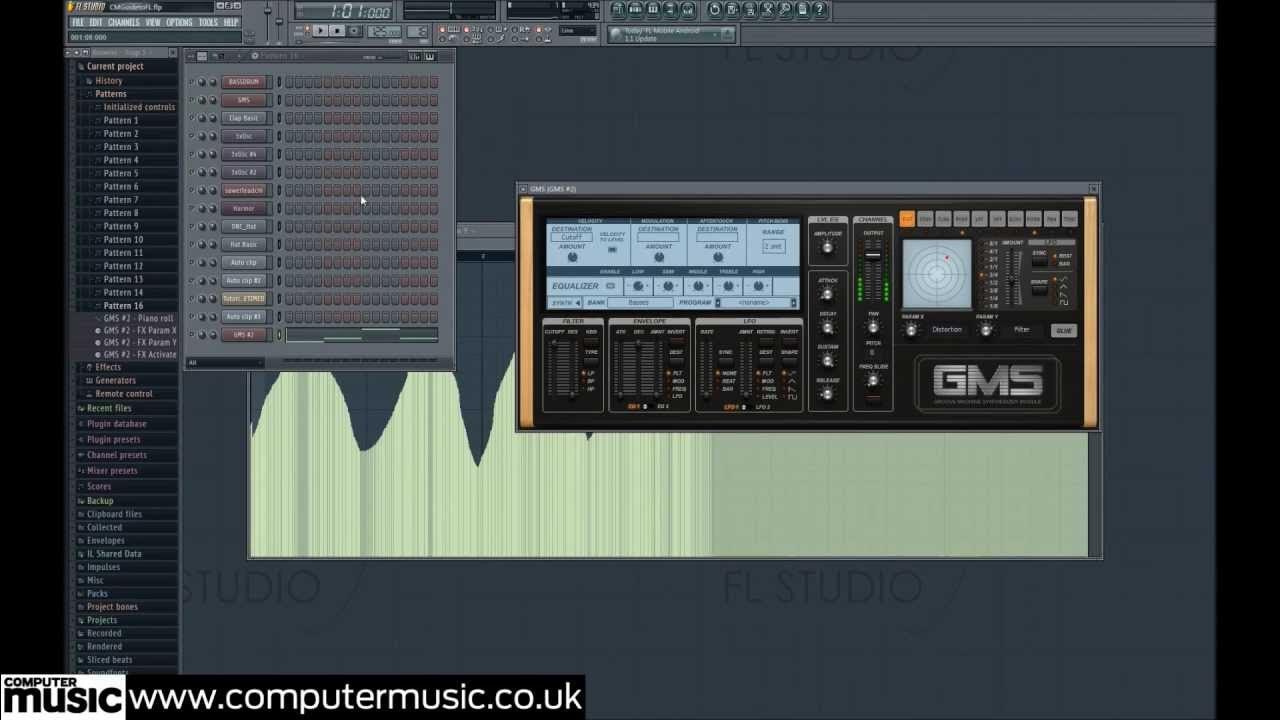The height and width of the screenshot is (720, 1280).
Task: Click the GMS filter Cutoff slider
Action: coord(554,367)
